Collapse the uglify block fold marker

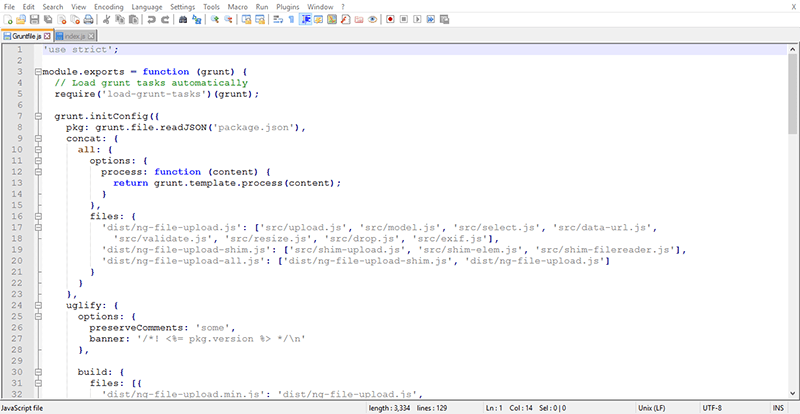38,305
